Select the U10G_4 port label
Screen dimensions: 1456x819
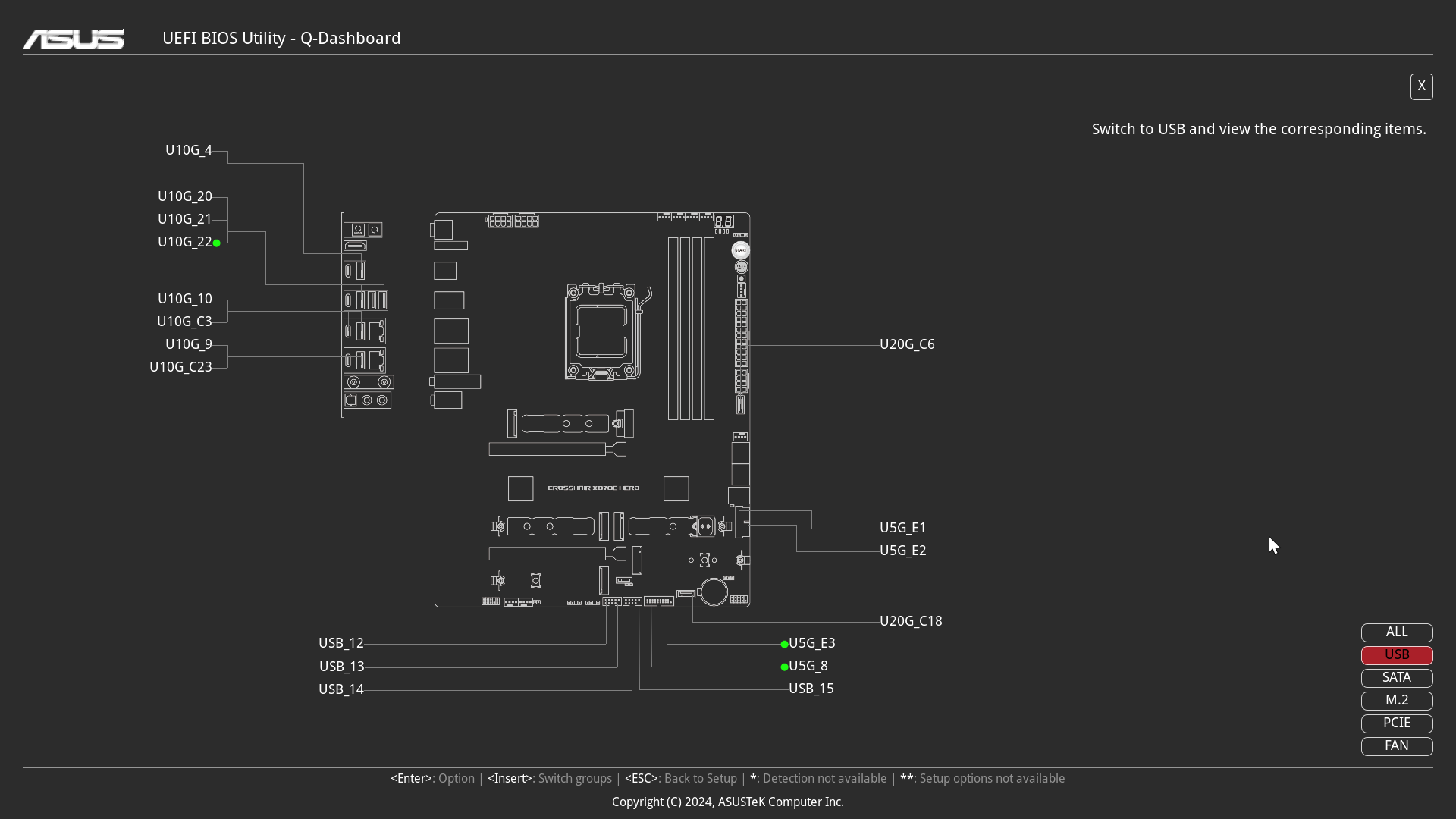pos(189,150)
